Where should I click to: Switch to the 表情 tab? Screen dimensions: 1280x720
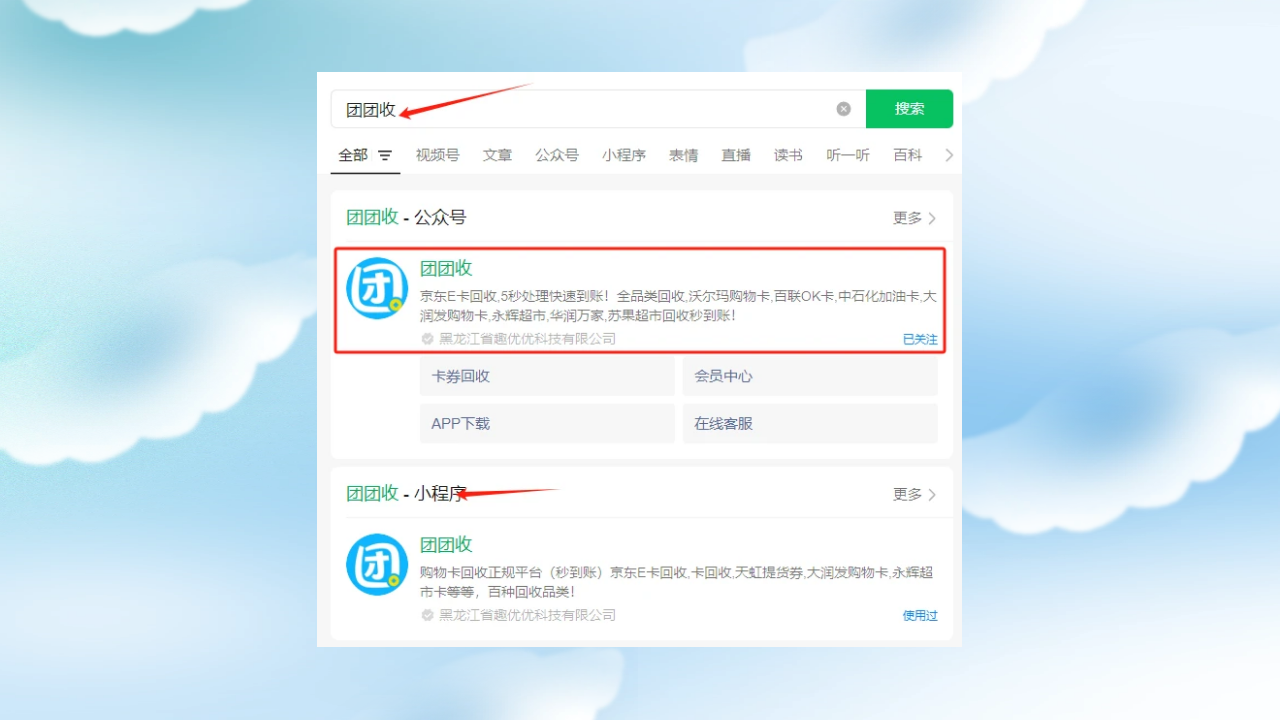click(x=683, y=155)
